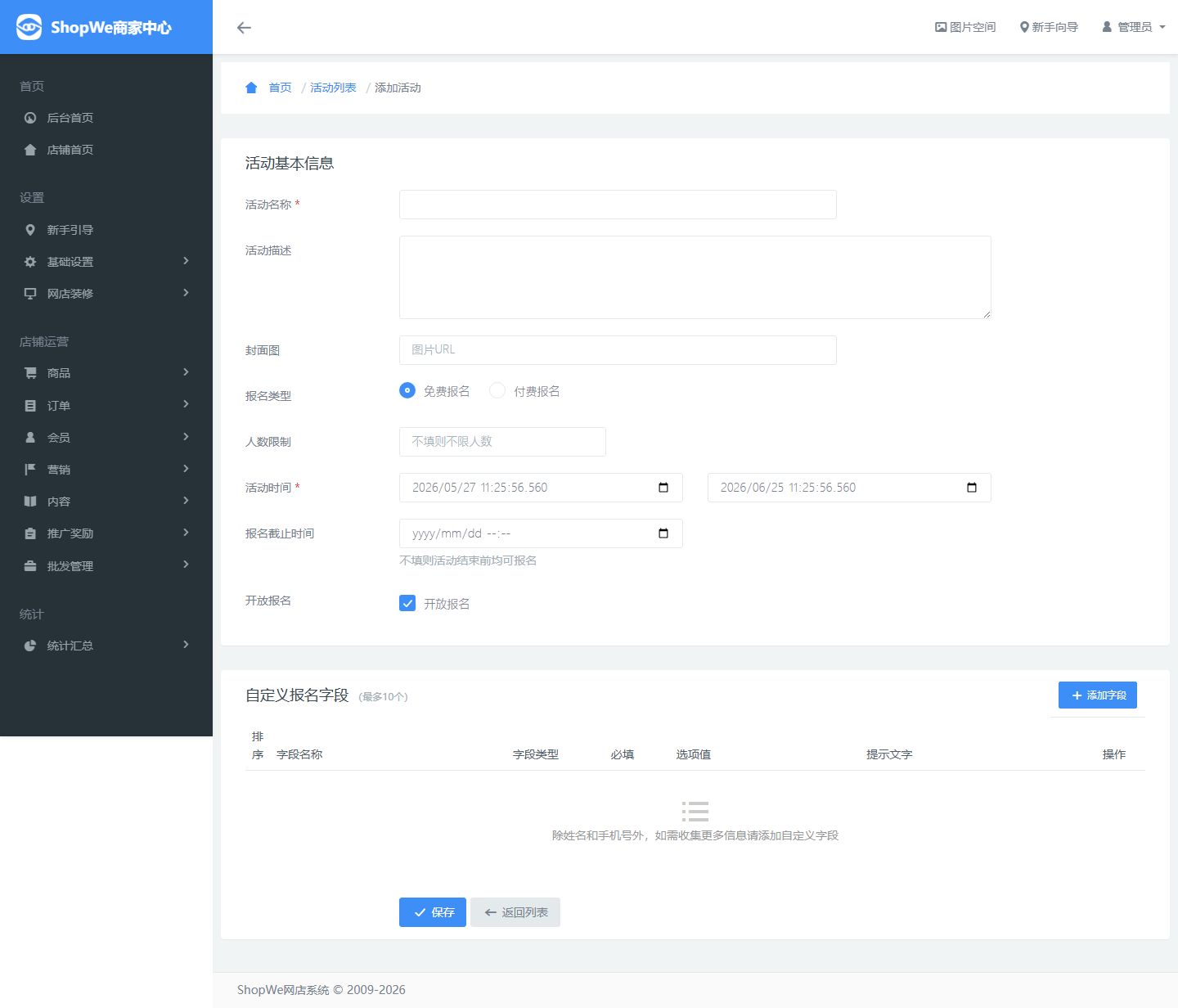Open 图片空间 image space
Screen dimensions: 1178x1008
(965, 27)
